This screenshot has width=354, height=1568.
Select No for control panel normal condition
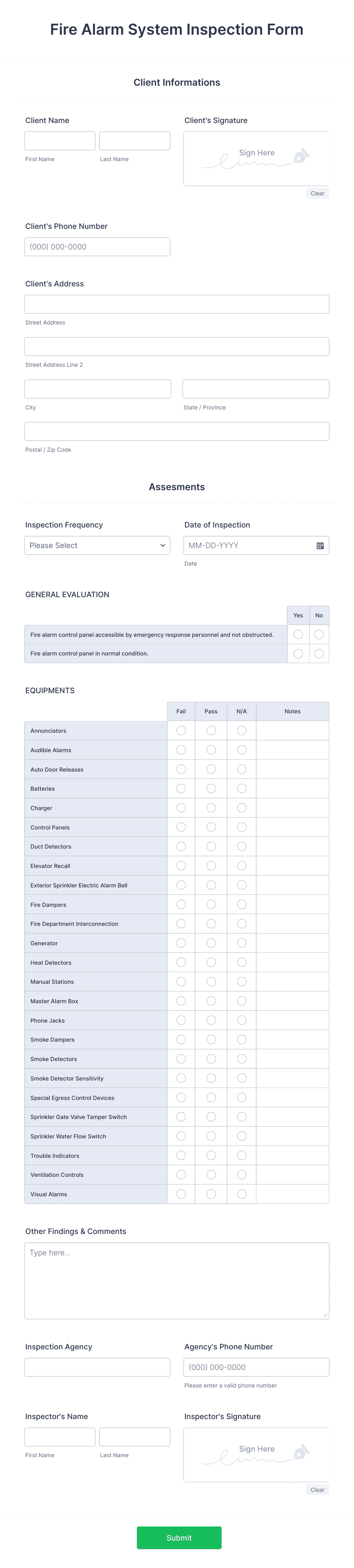[x=319, y=653]
